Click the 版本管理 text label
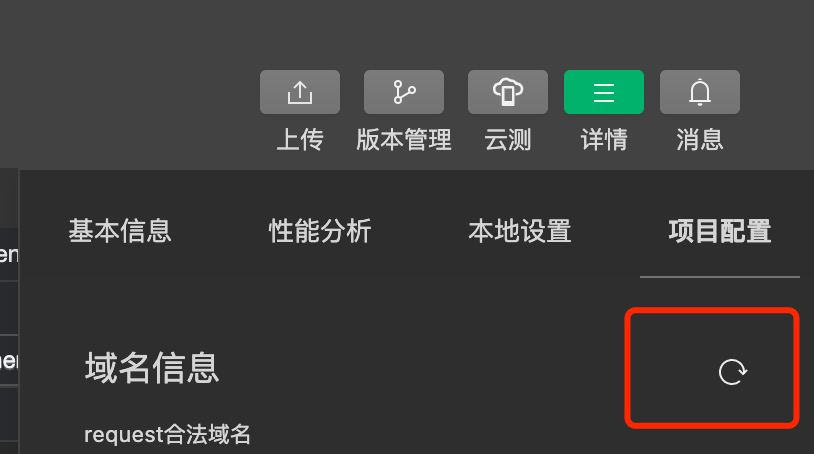814x454 pixels. tap(404, 140)
